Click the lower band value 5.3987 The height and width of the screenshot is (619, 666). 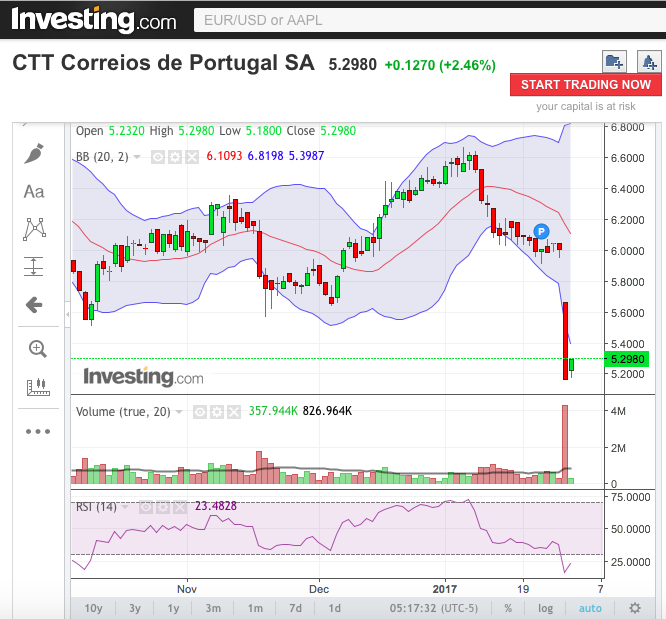[306, 156]
